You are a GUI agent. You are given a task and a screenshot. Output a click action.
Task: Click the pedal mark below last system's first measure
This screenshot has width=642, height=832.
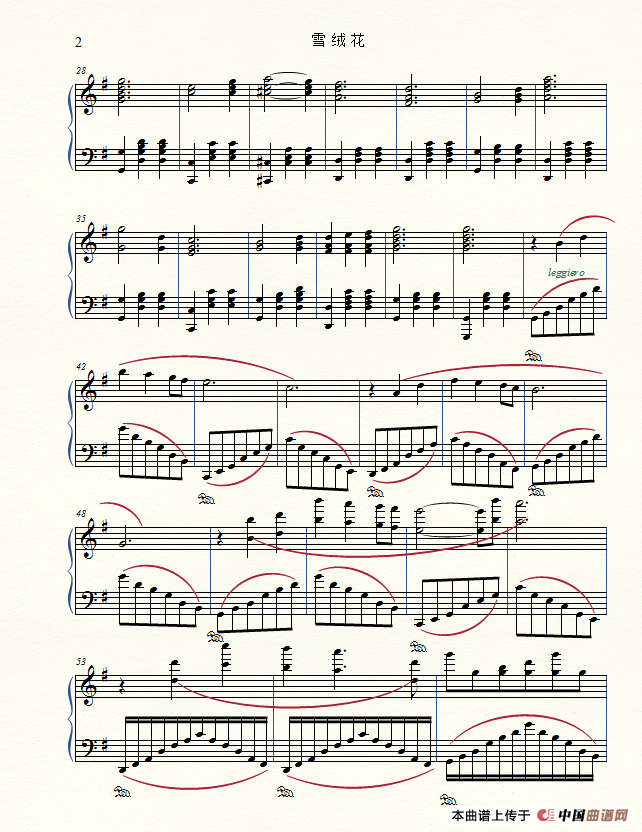click(x=123, y=793)
